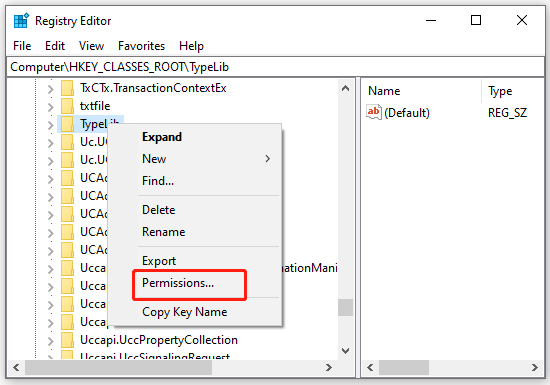Expand the TypeLib key chevron

pos(51,125)
